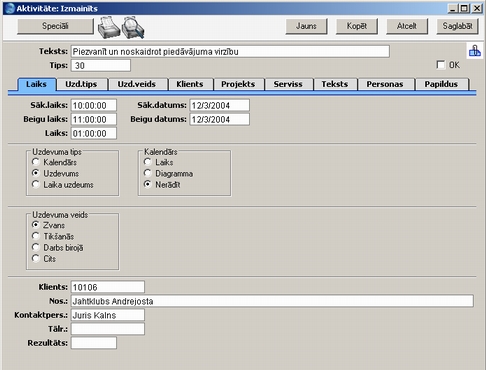Create new record with Jauns
486x370 pixels.
306,26
